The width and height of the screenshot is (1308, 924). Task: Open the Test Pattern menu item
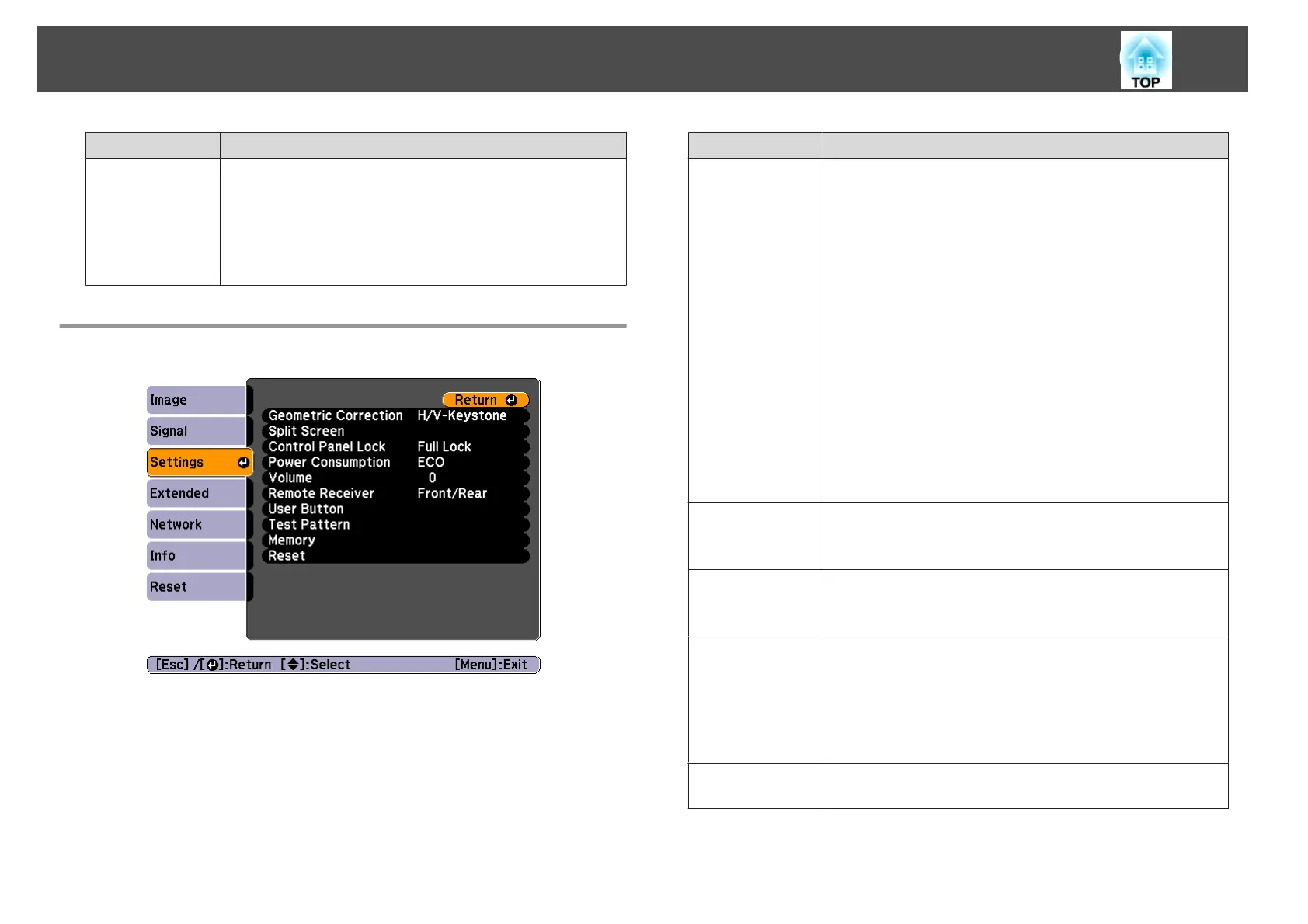pos(395,524)
